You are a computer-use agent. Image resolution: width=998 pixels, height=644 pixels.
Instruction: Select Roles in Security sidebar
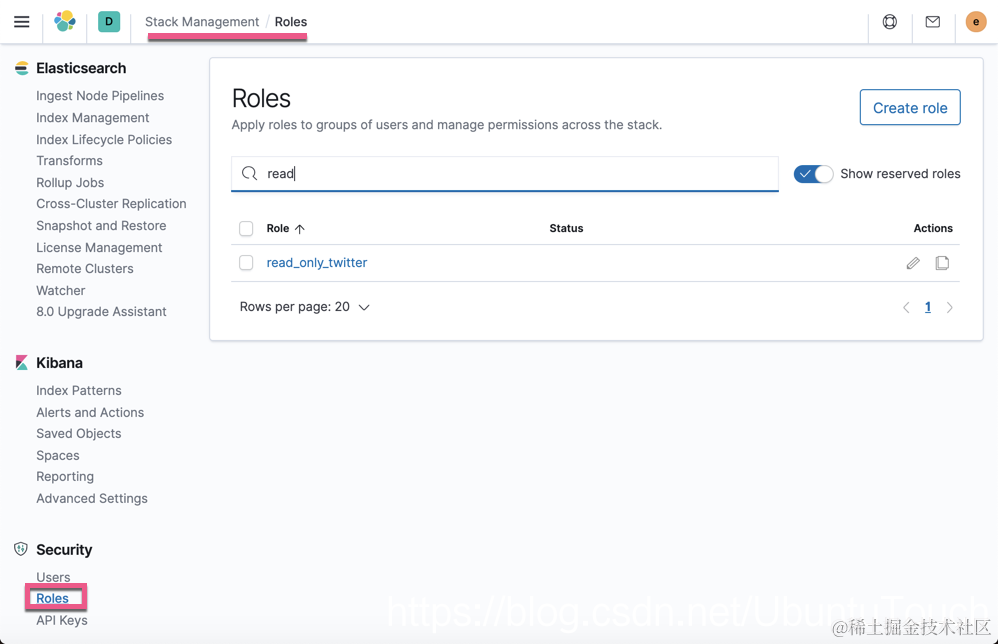52,598
